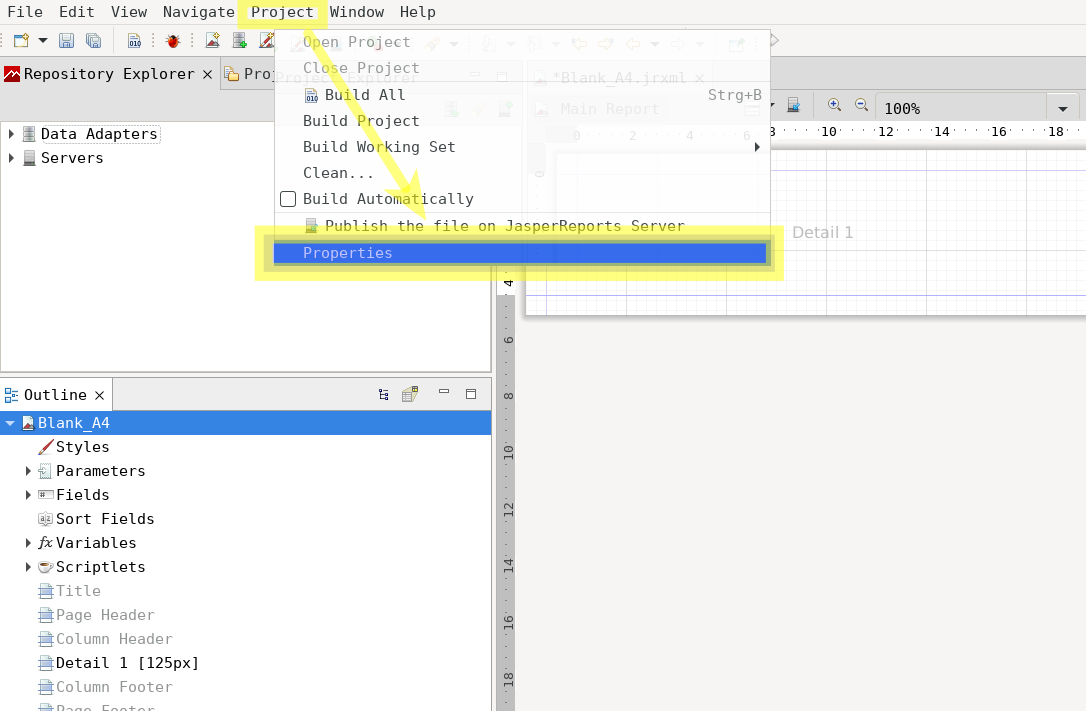This screenshot has width=1086, height=711.
Task: Choose Build All from Project menu
Action: [x=365, y=95]
